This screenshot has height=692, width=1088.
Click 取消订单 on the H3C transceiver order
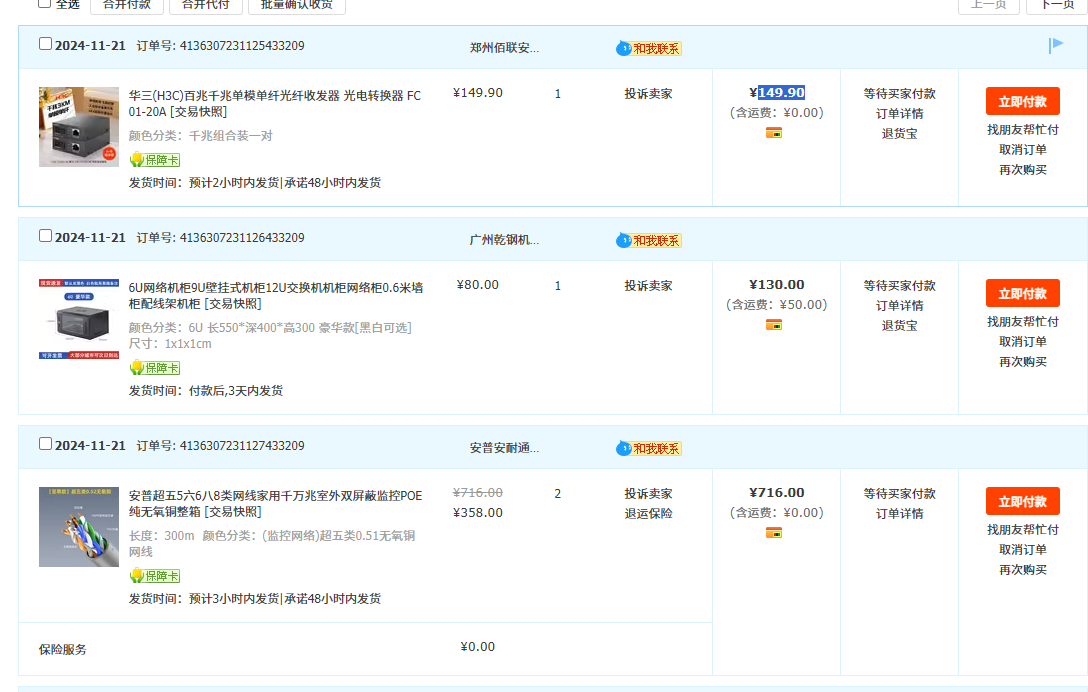[x=1022, y=150]
